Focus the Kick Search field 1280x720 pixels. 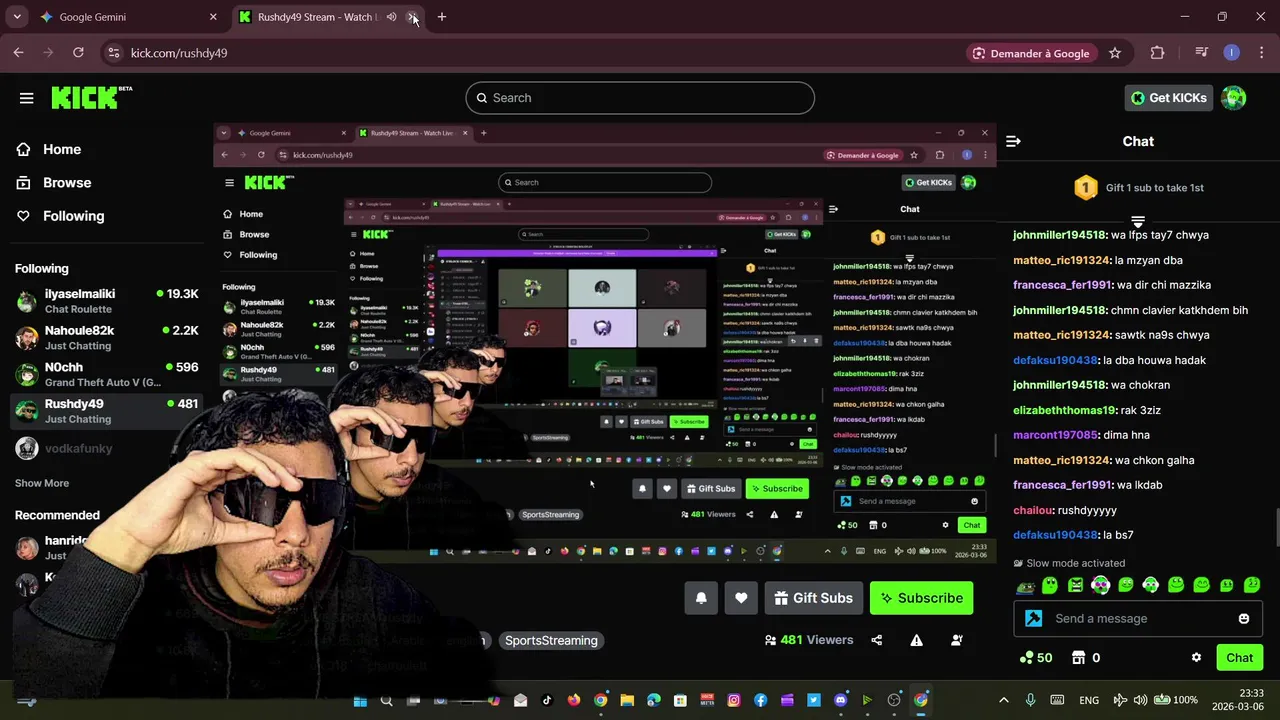[x=640, y=98]
